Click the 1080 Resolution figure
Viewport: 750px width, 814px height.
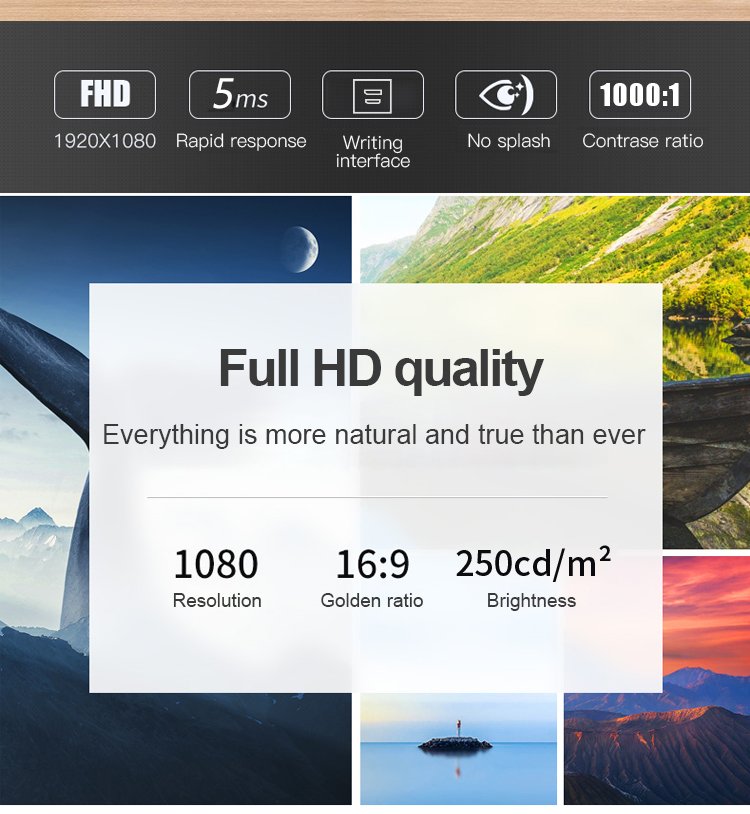click(x=216, y=565)
